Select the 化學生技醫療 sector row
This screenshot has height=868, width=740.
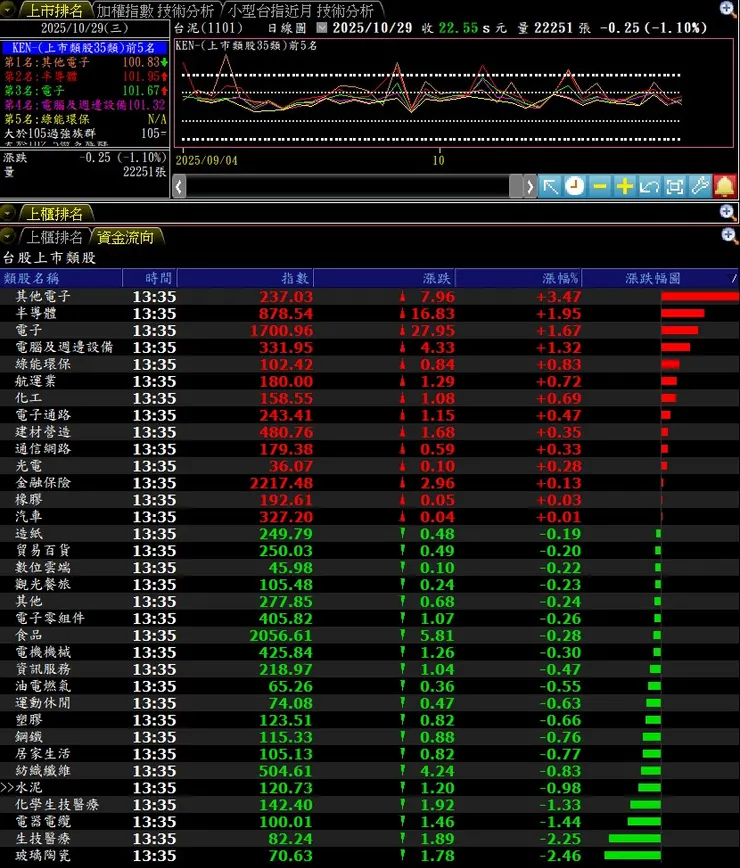tap(370, 804)
